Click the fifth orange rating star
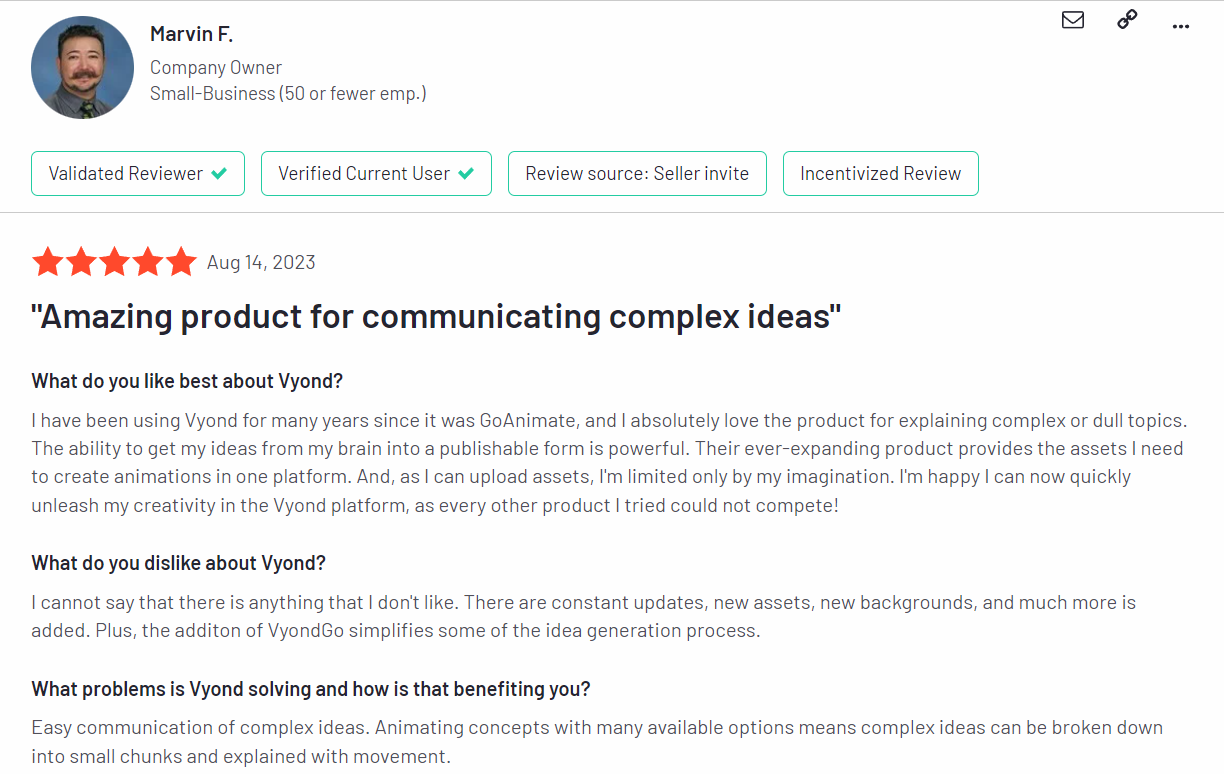 coord(181,262)
